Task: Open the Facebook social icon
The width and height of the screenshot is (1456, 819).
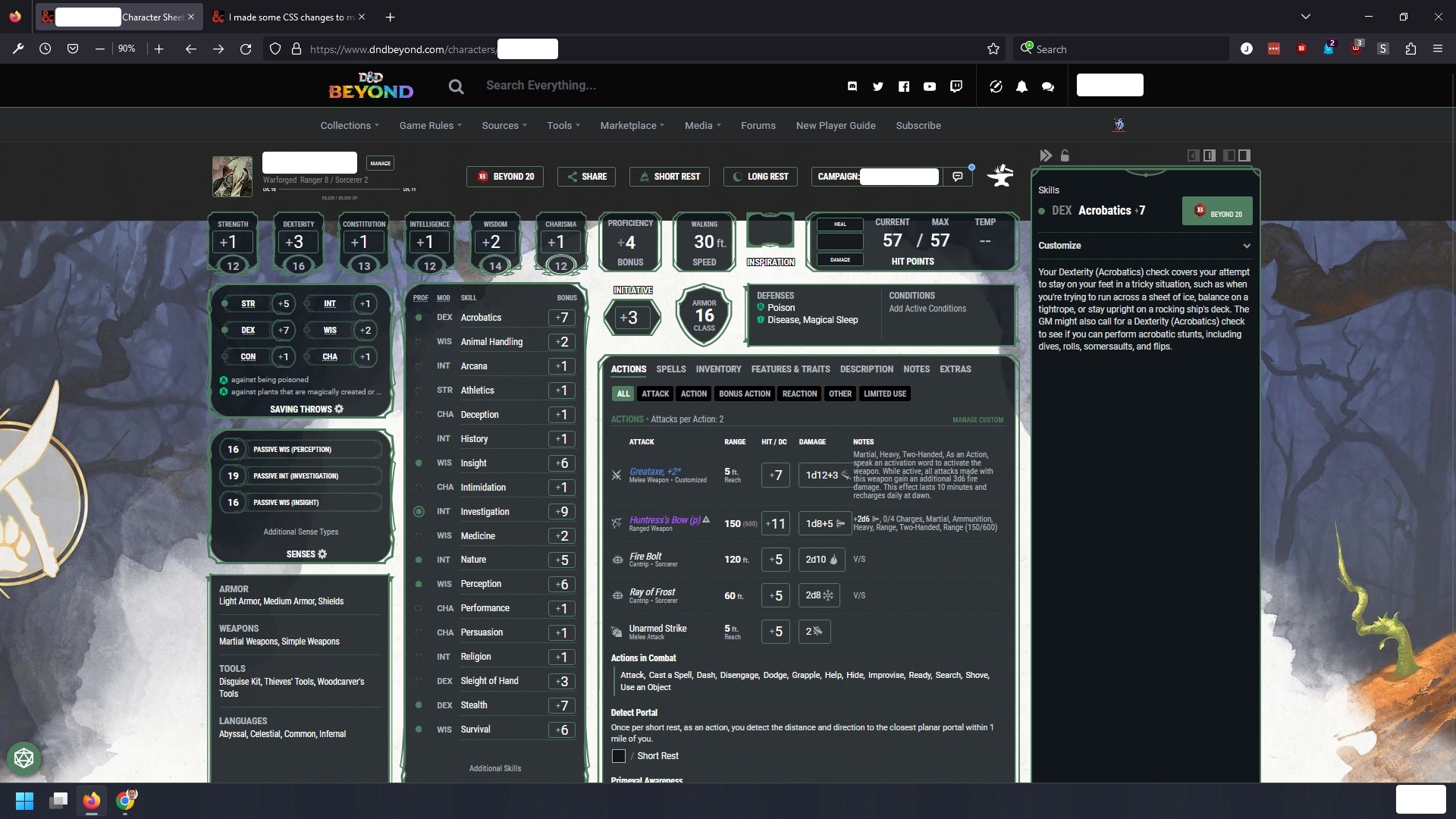Action: point(904,86)
